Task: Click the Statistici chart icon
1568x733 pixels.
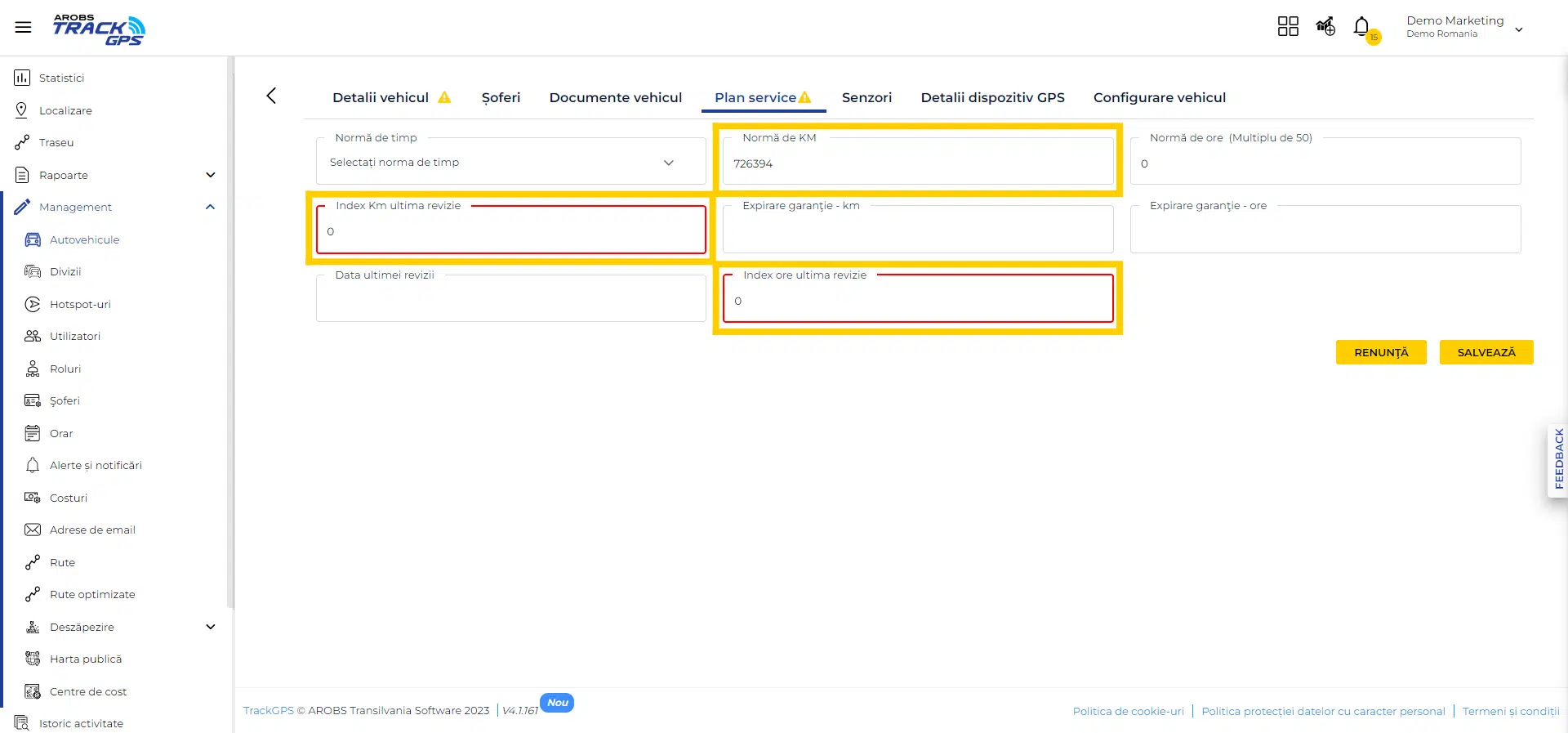Action: 22,78
